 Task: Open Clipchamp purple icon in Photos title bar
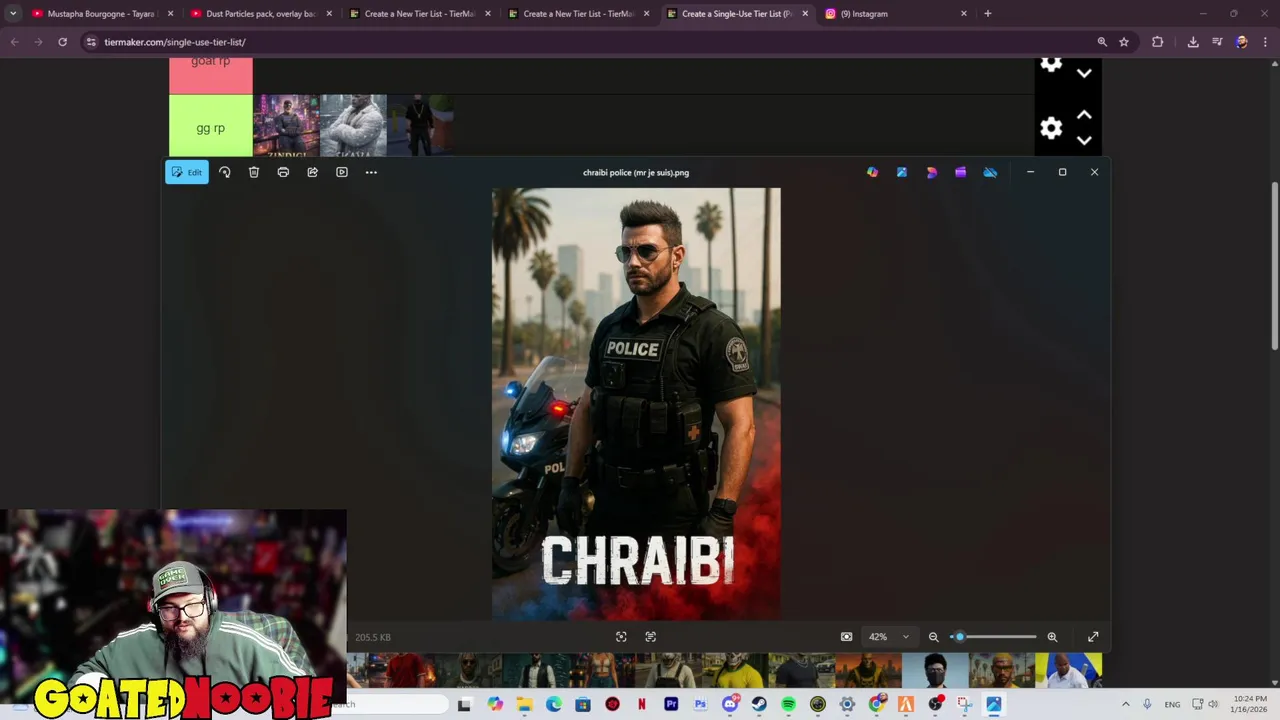pos(961,172)
